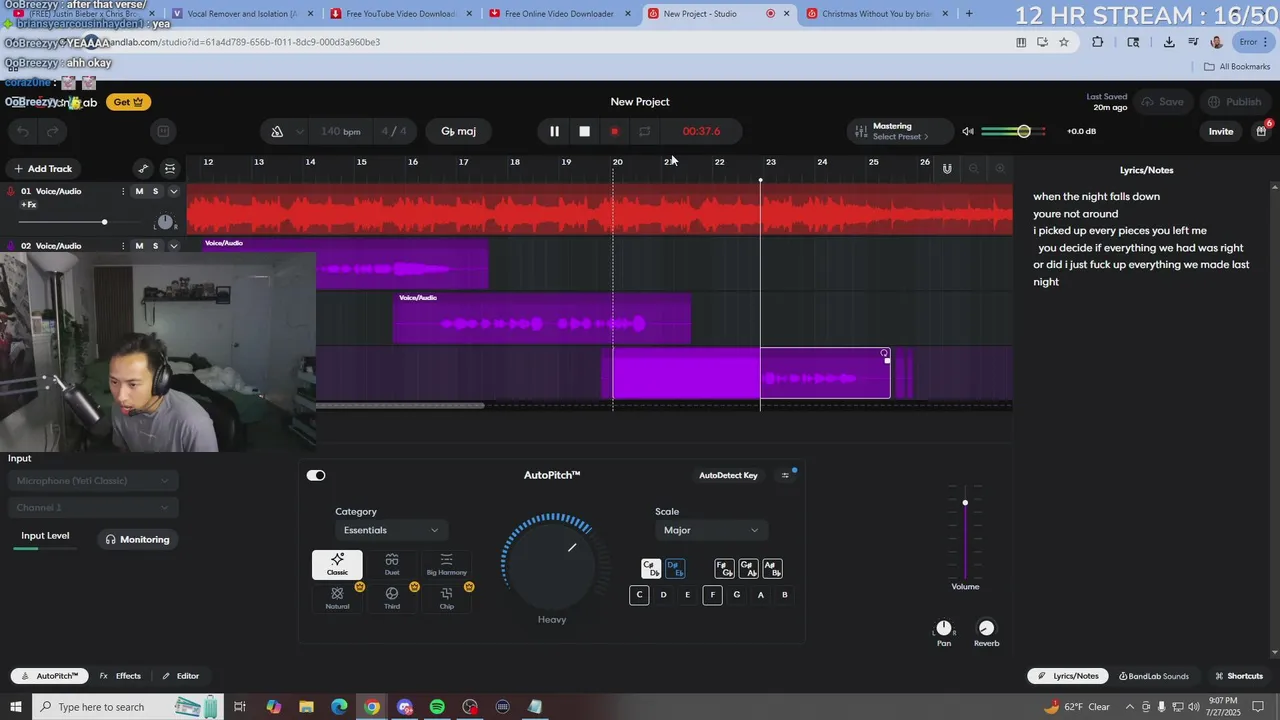The width and height of the screenshot is (1280, 720).
Task: Toggle the C♯/D♭ note key
Action: [x=651, y=569]
